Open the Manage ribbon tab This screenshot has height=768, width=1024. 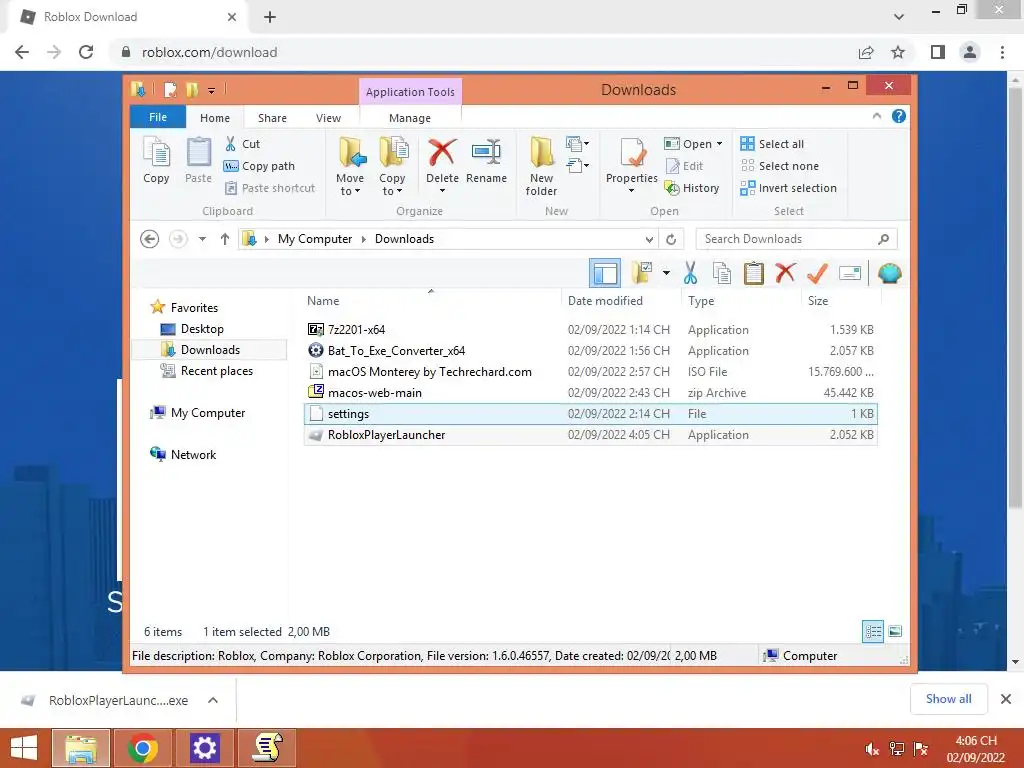(x=410, y=118)
